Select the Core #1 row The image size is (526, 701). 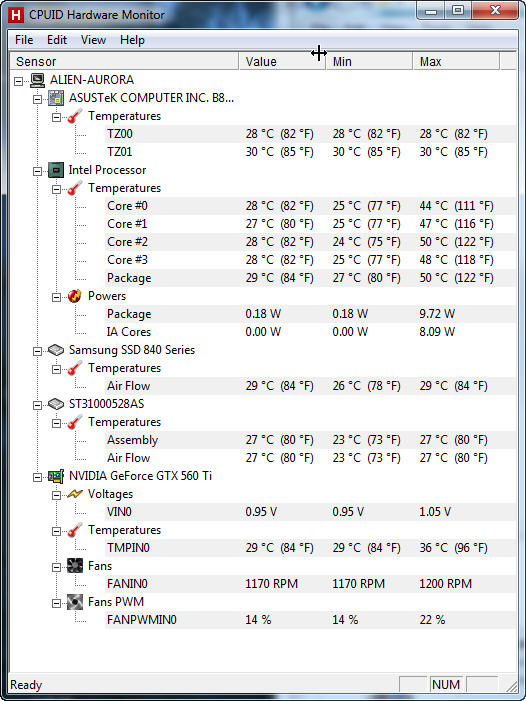(x=310, y=224)
